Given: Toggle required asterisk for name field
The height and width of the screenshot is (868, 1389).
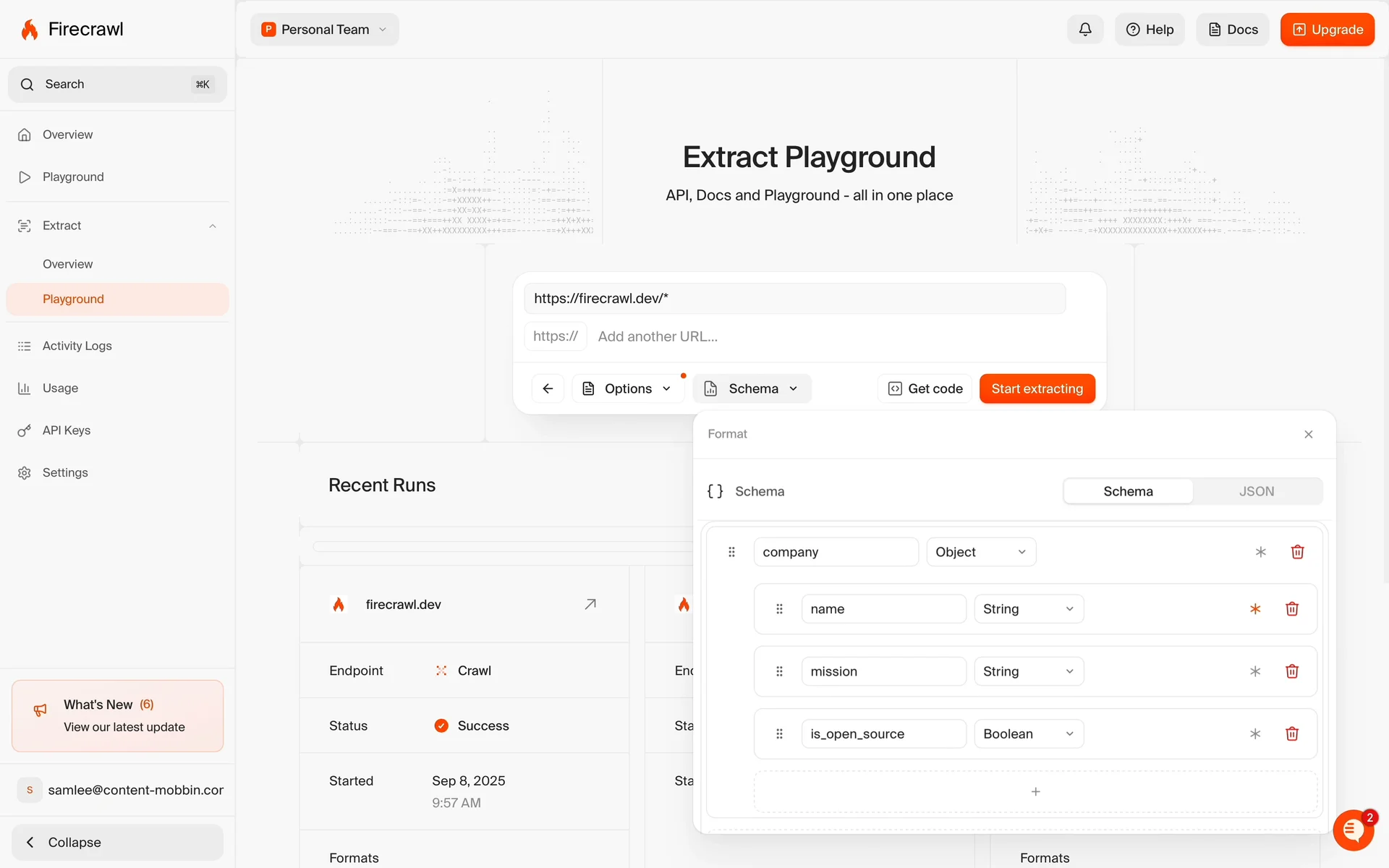Looking at the screenshot, I should [1255, 609].
